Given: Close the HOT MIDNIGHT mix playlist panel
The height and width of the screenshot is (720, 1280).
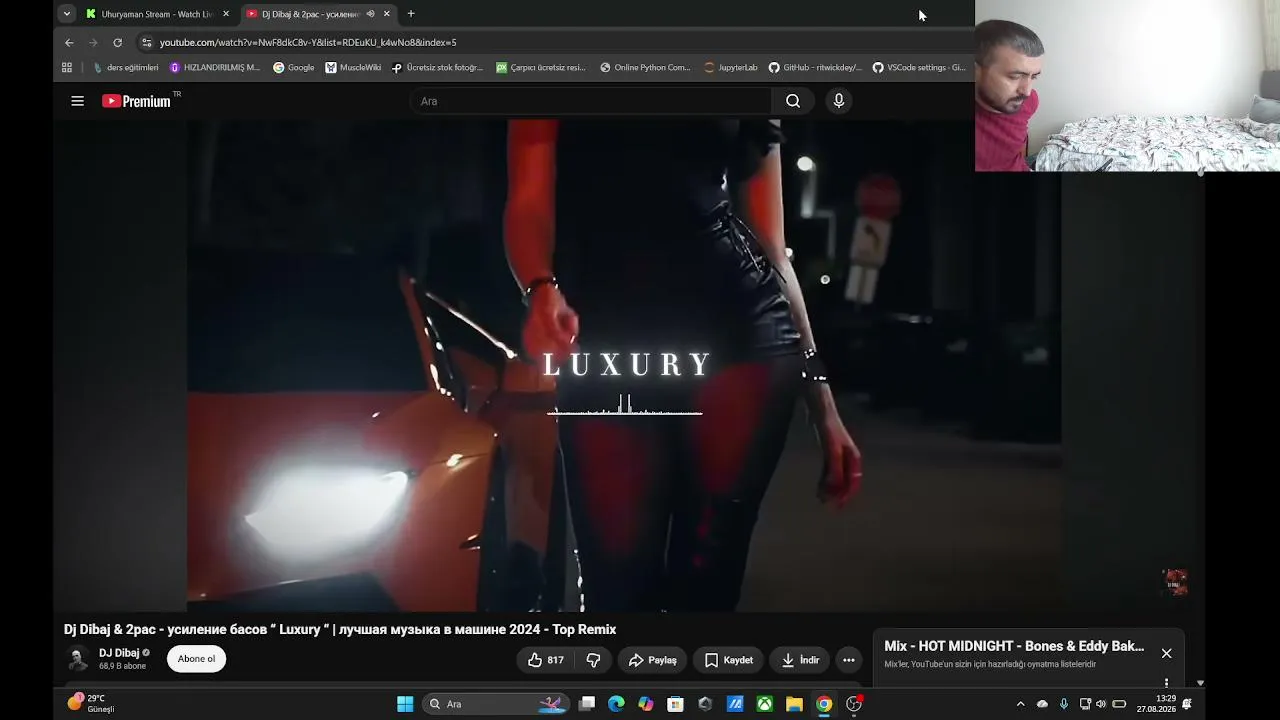Looking at the screenshot, I should 1166,653.
